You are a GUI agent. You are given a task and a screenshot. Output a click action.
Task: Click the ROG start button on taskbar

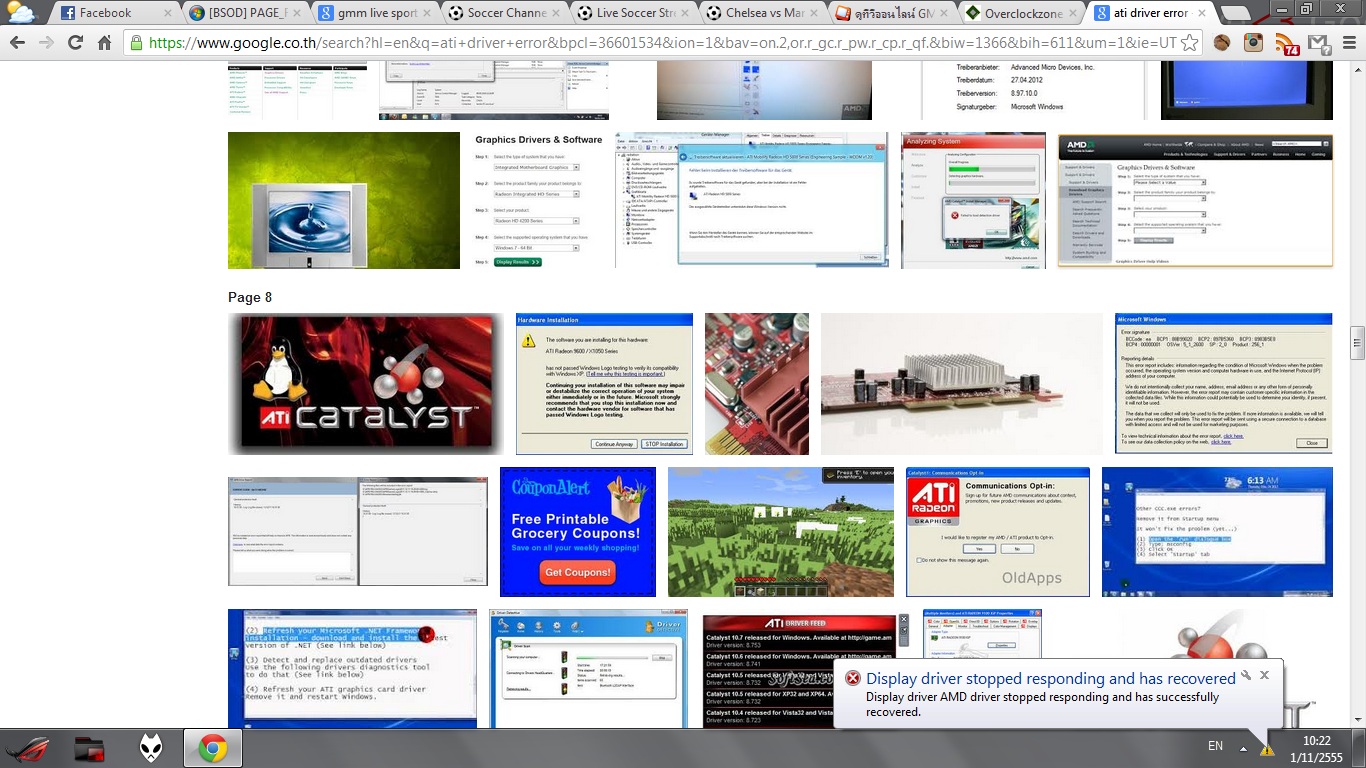tap(28, 748)
